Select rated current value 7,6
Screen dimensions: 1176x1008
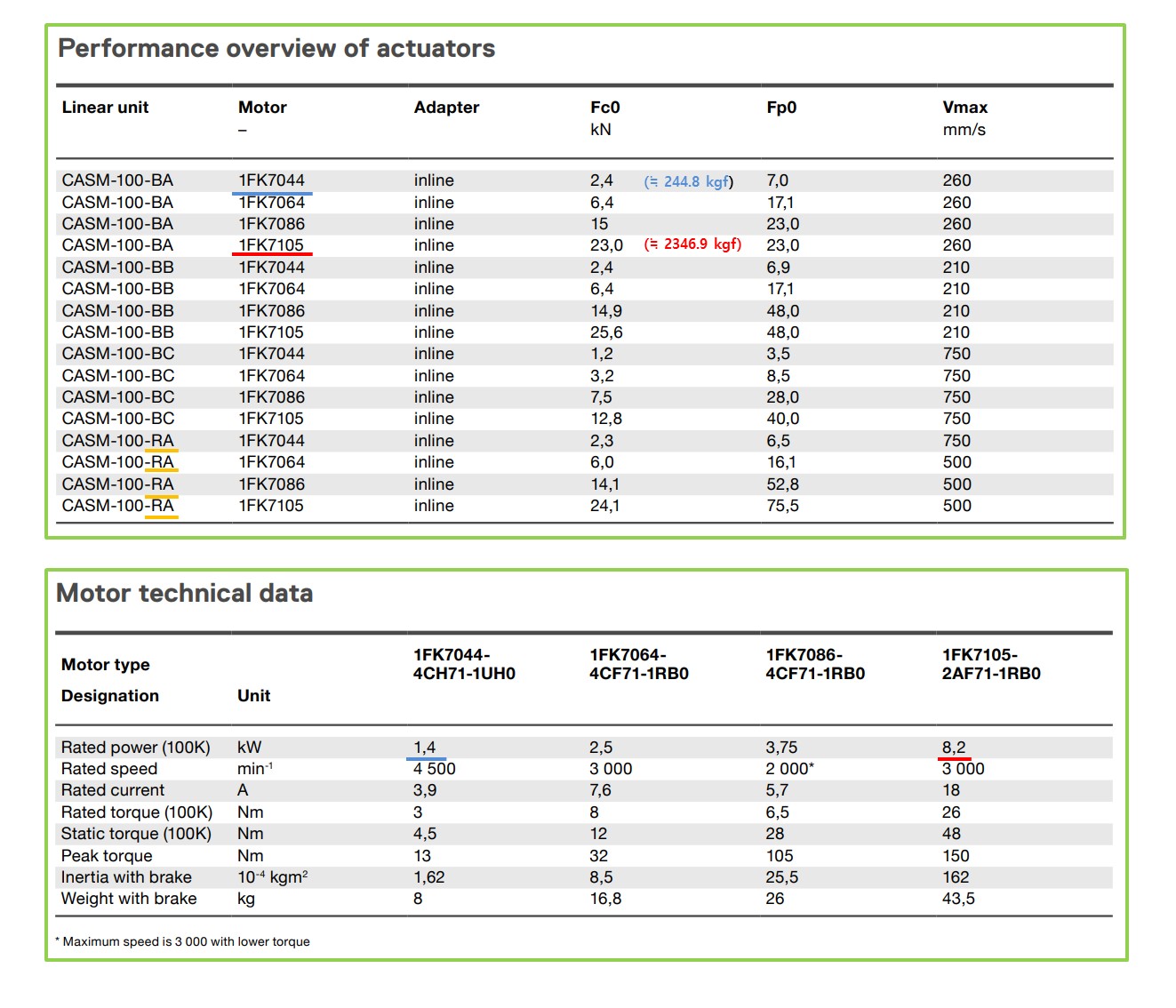click(x=601, y=790)
